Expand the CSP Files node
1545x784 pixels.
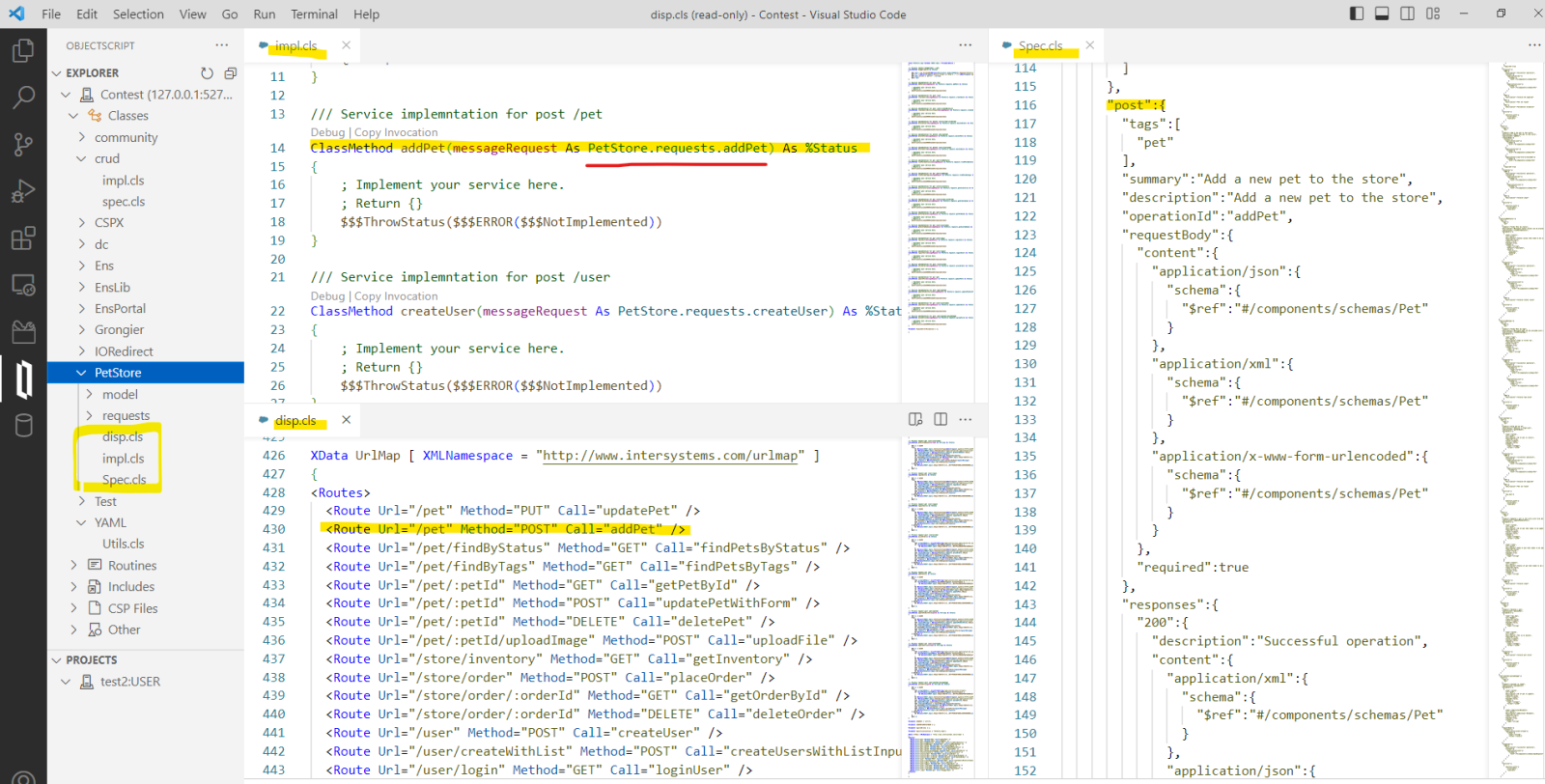pos(132,608)
